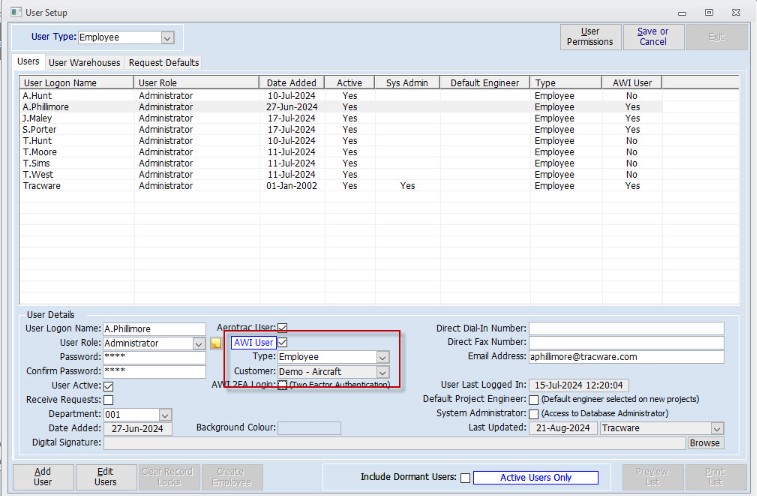This screenshot has width=757, height=496.
Task: Switch to the User Warehouses tab
Action: [84, 63]
